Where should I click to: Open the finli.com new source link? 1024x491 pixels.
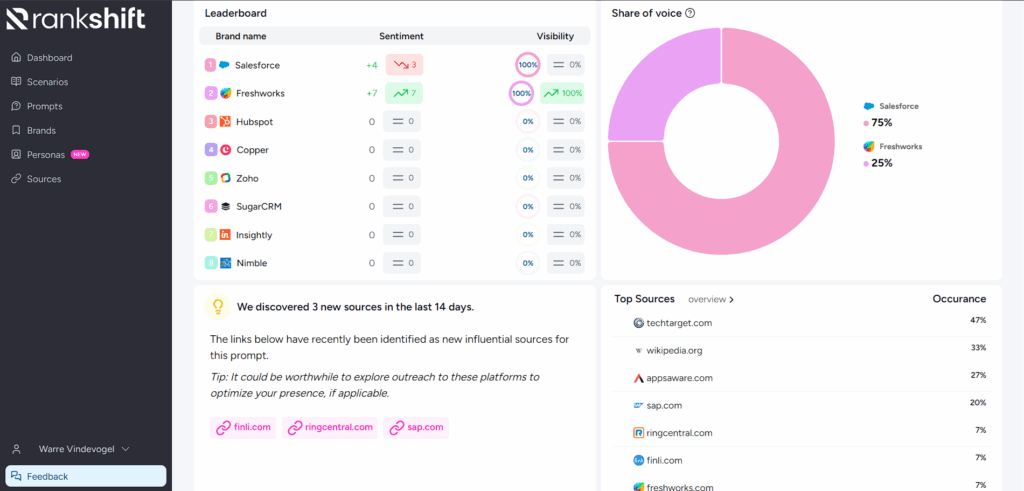click(x=243, y=428)
